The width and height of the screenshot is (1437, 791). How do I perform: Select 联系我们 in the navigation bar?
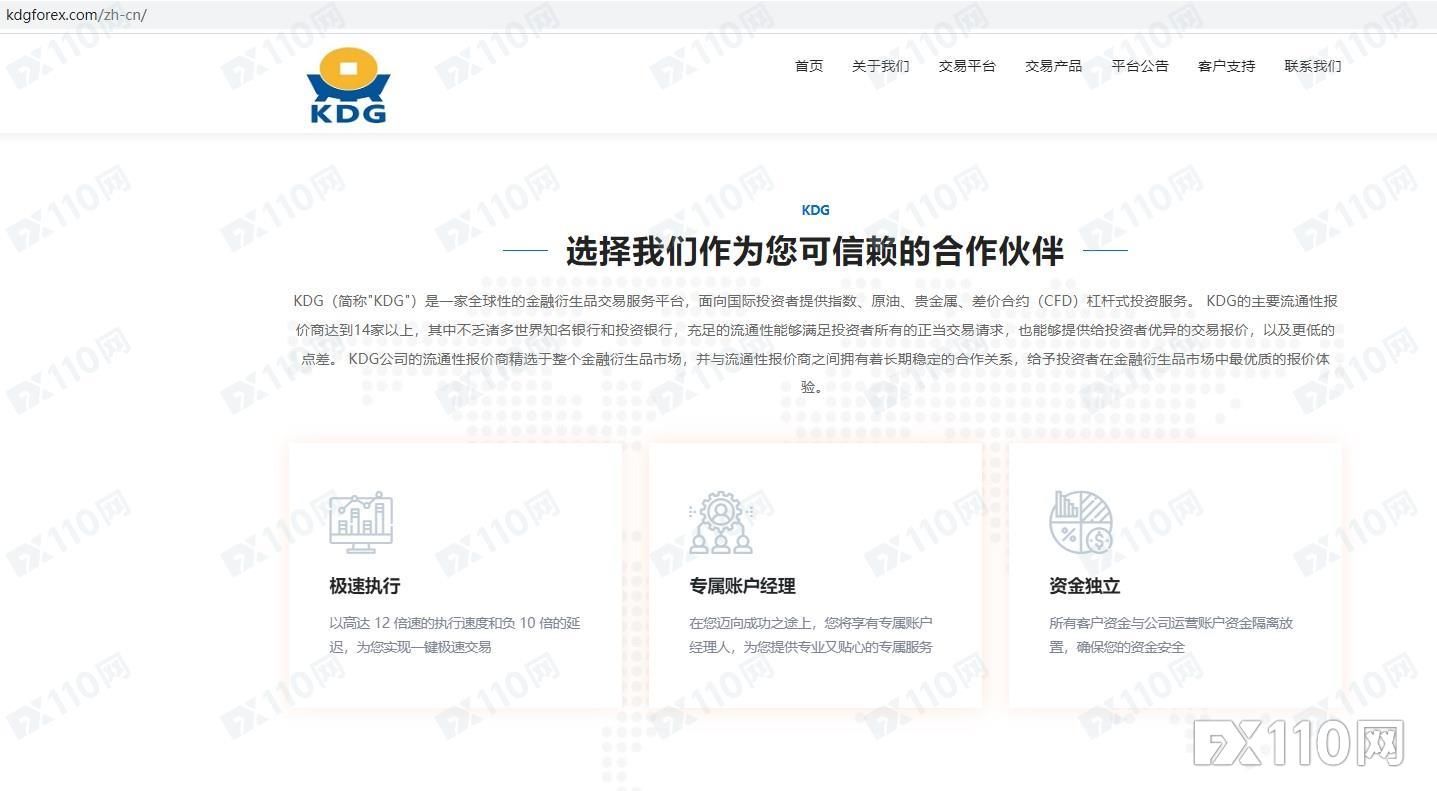(x=1312, y=66)
